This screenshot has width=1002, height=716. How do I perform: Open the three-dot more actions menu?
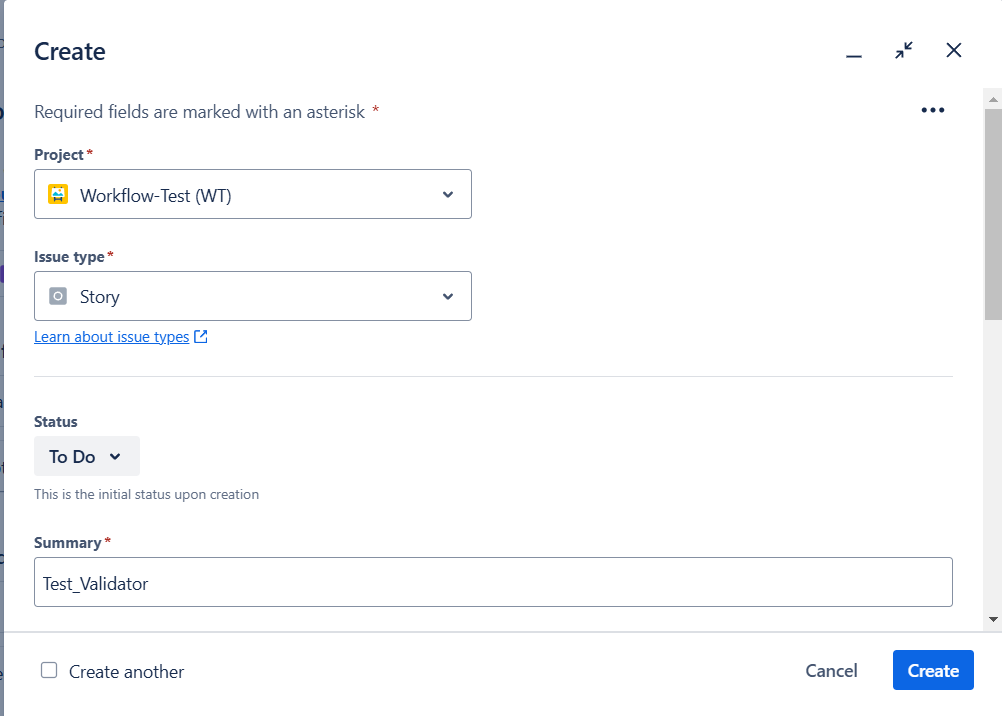[x=932, y=111]
